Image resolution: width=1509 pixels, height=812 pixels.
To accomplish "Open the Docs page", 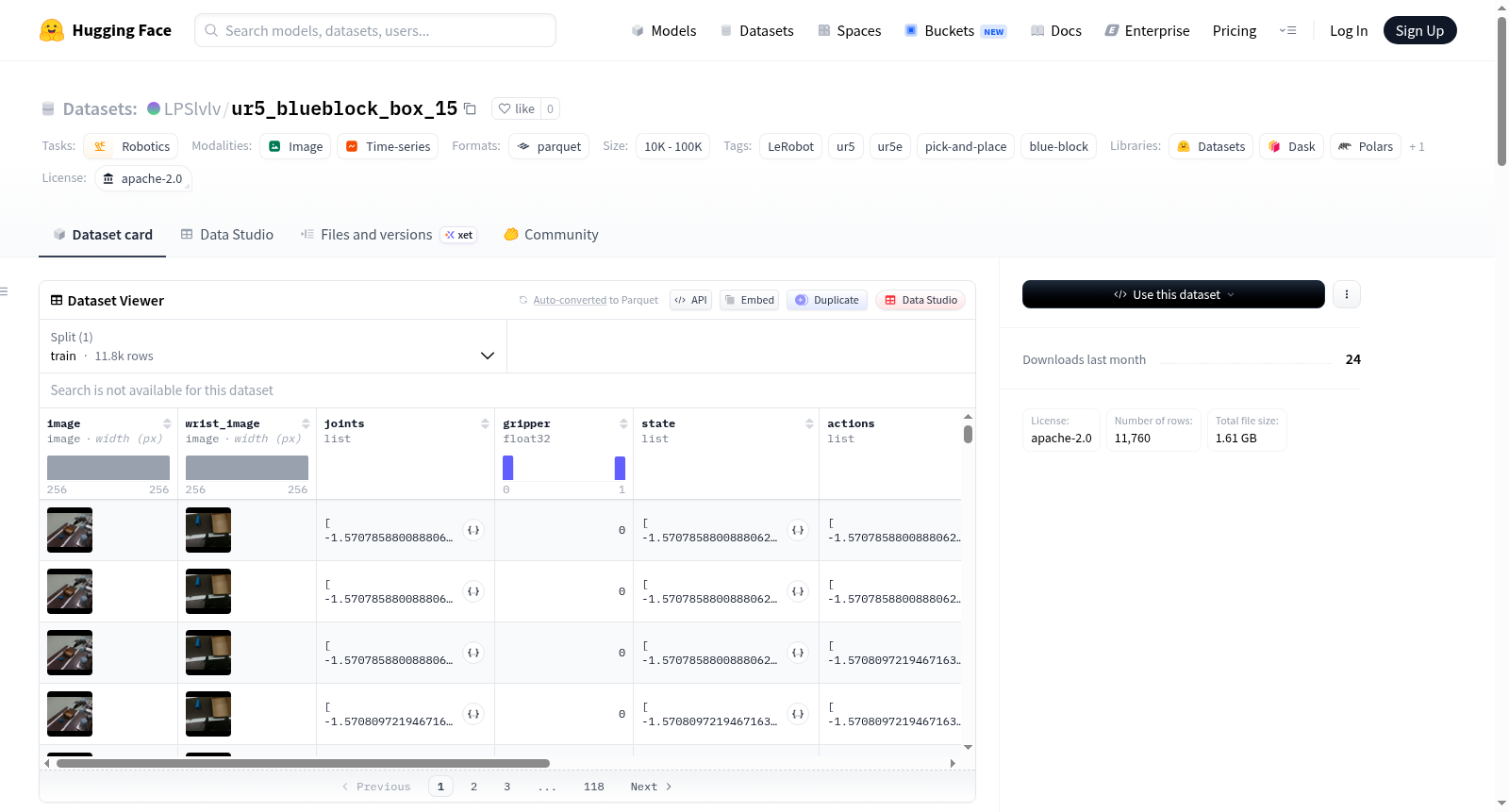I will tap(1055, 30).
